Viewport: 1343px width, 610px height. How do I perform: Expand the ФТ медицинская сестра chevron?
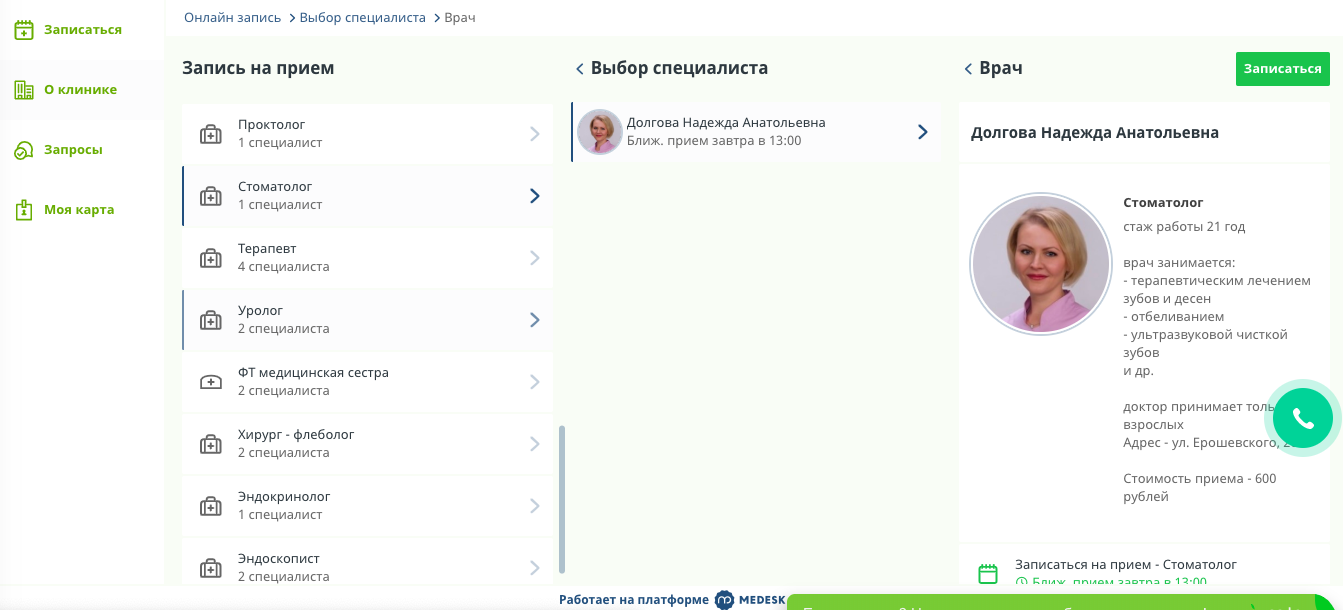(x=535, y=382)
